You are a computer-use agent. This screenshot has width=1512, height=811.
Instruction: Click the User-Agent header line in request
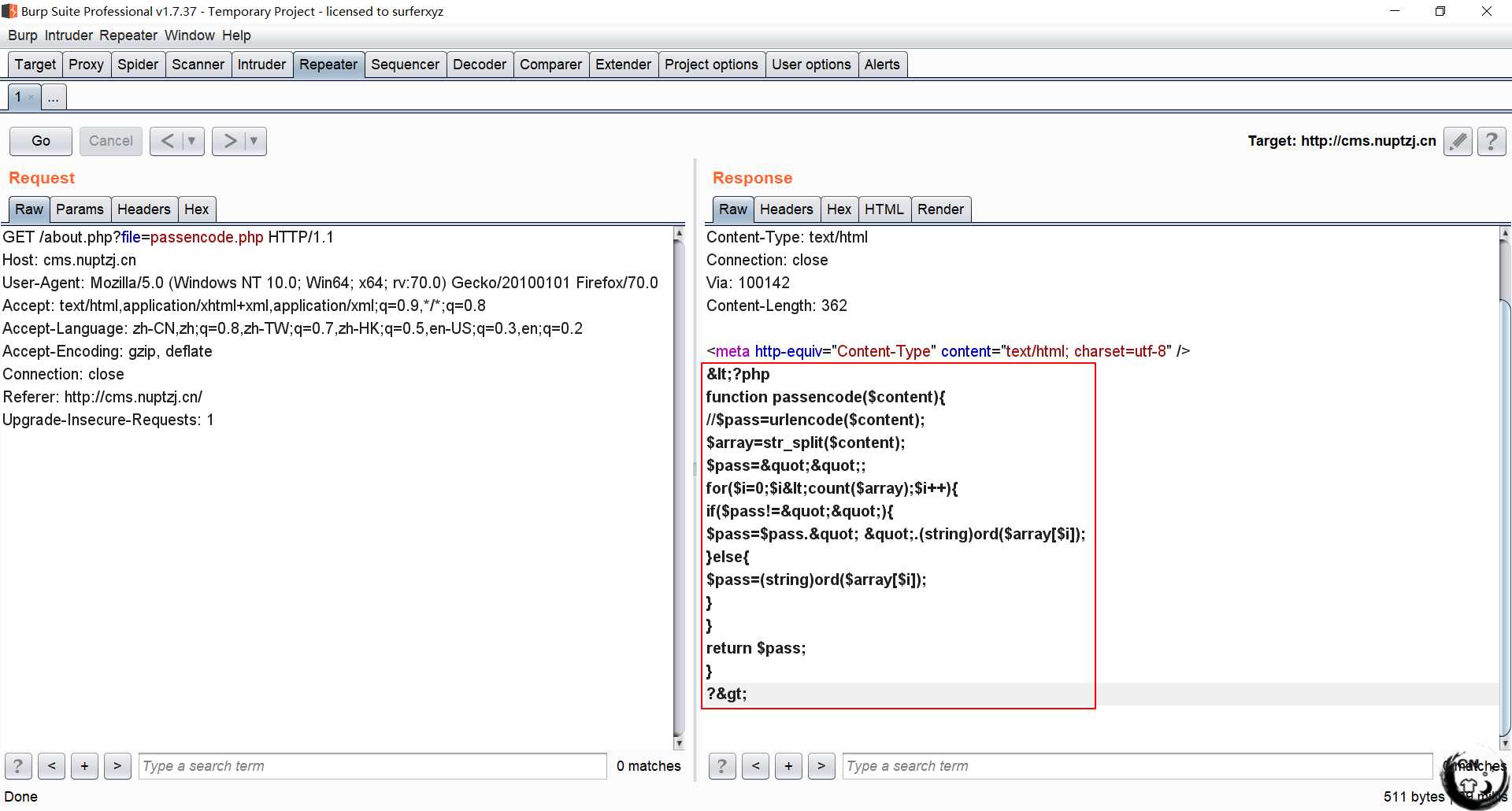330,283
